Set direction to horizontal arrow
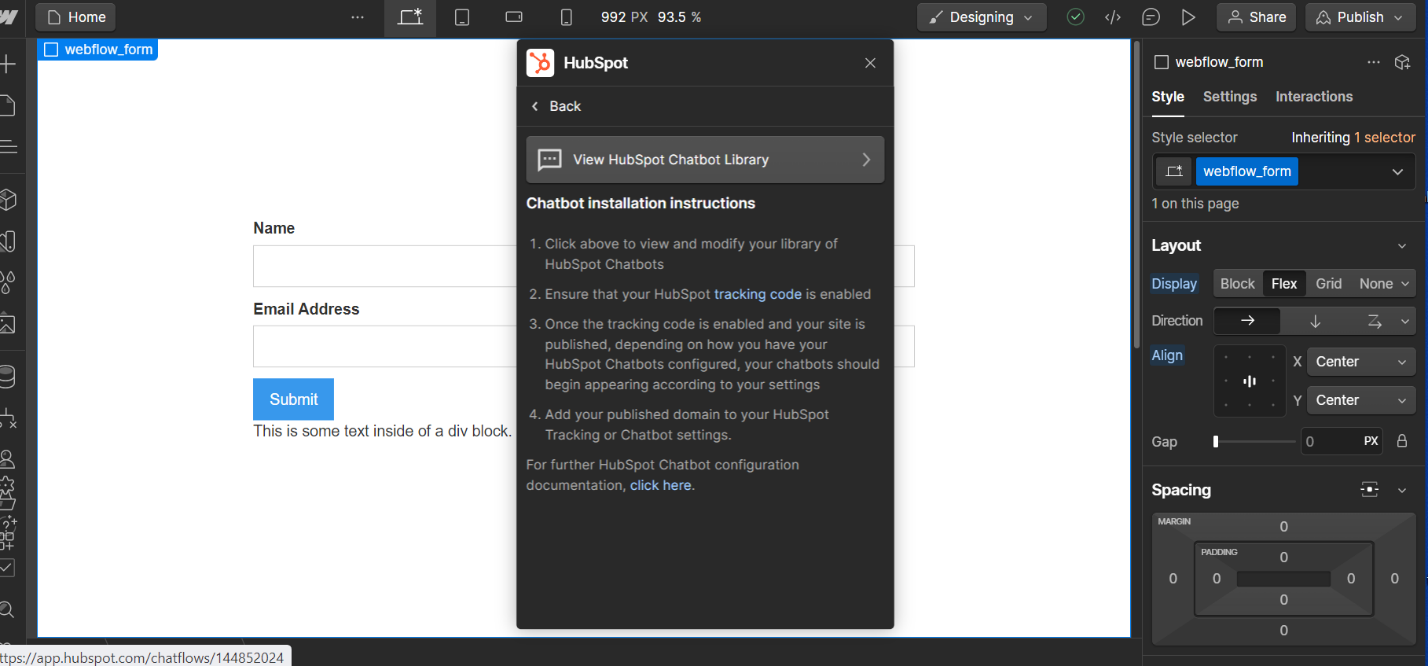Image resolution: width=1428 pixels, height=666 pixels. 1247,321
